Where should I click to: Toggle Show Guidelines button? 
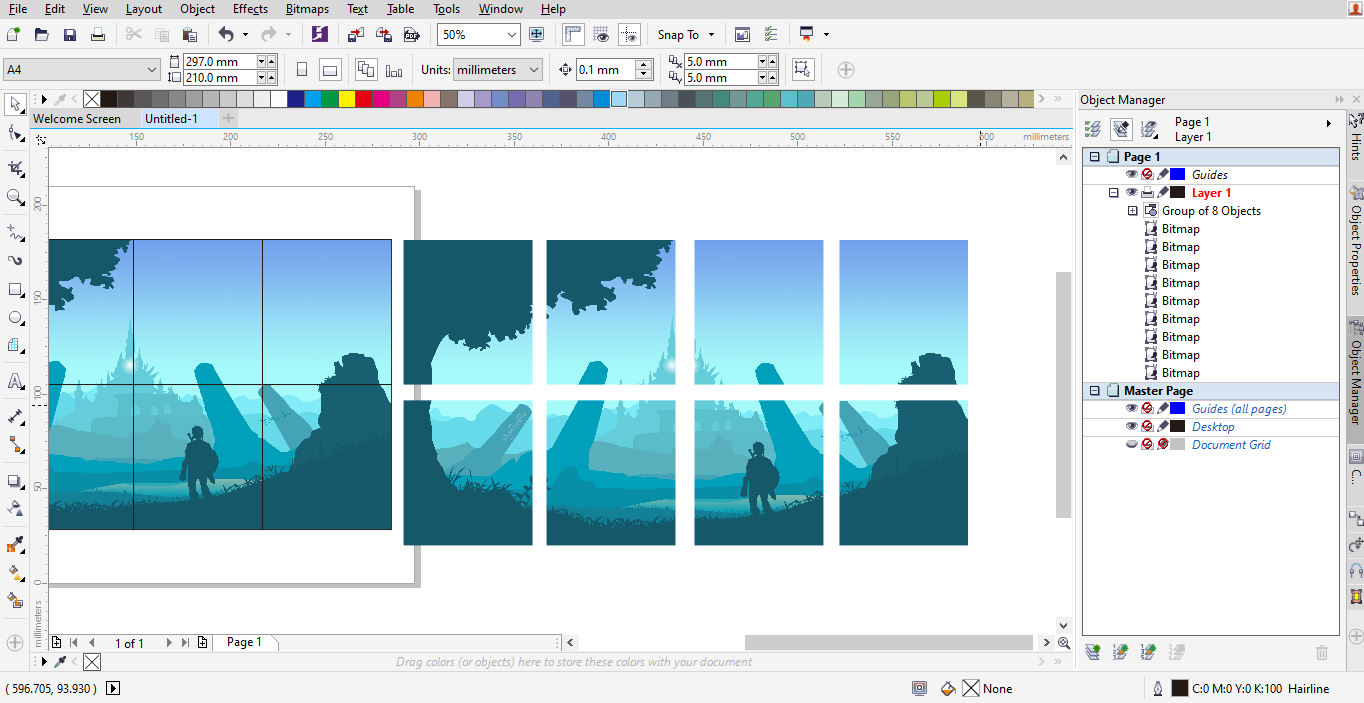tap(629, 34)
